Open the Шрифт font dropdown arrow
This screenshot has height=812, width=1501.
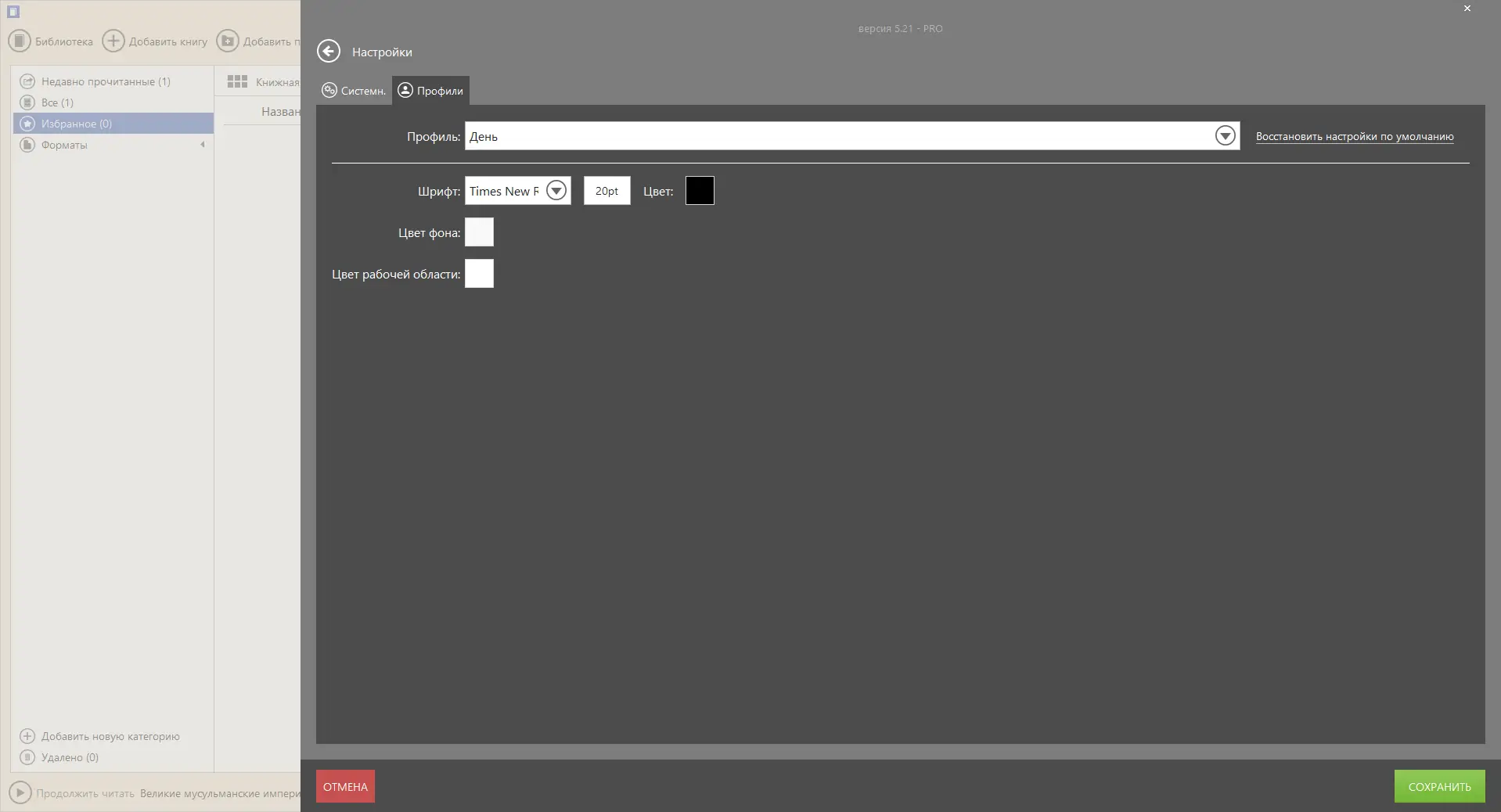pyautogui.click(x=556, y=191)
